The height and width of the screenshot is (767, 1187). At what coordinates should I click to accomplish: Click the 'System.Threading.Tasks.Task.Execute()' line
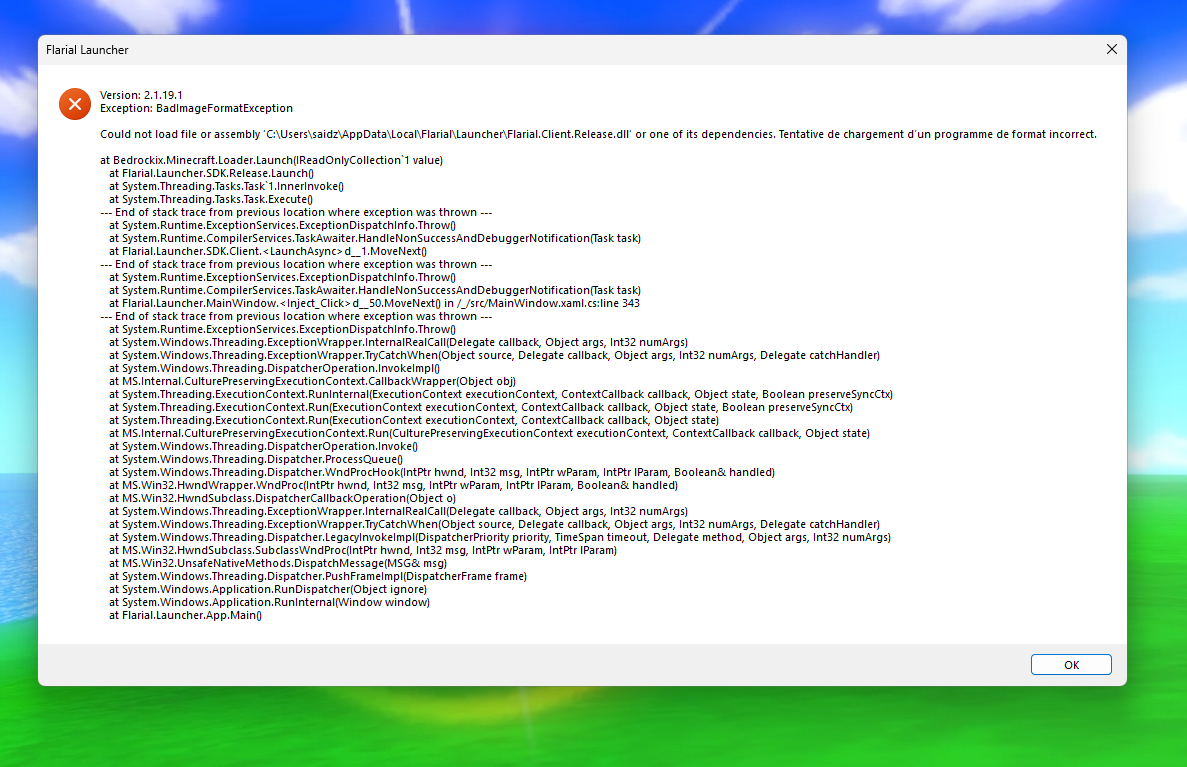click(210, 199)
